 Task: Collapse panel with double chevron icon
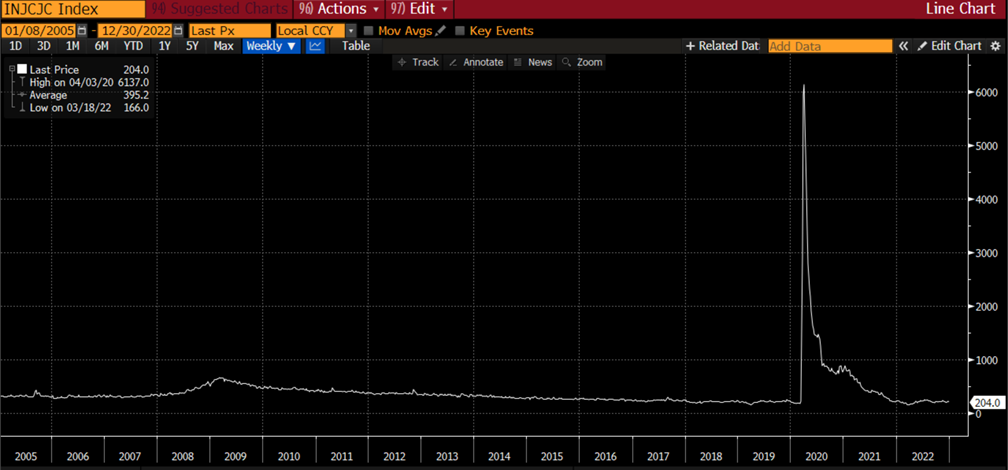click(x=903, y=46)
